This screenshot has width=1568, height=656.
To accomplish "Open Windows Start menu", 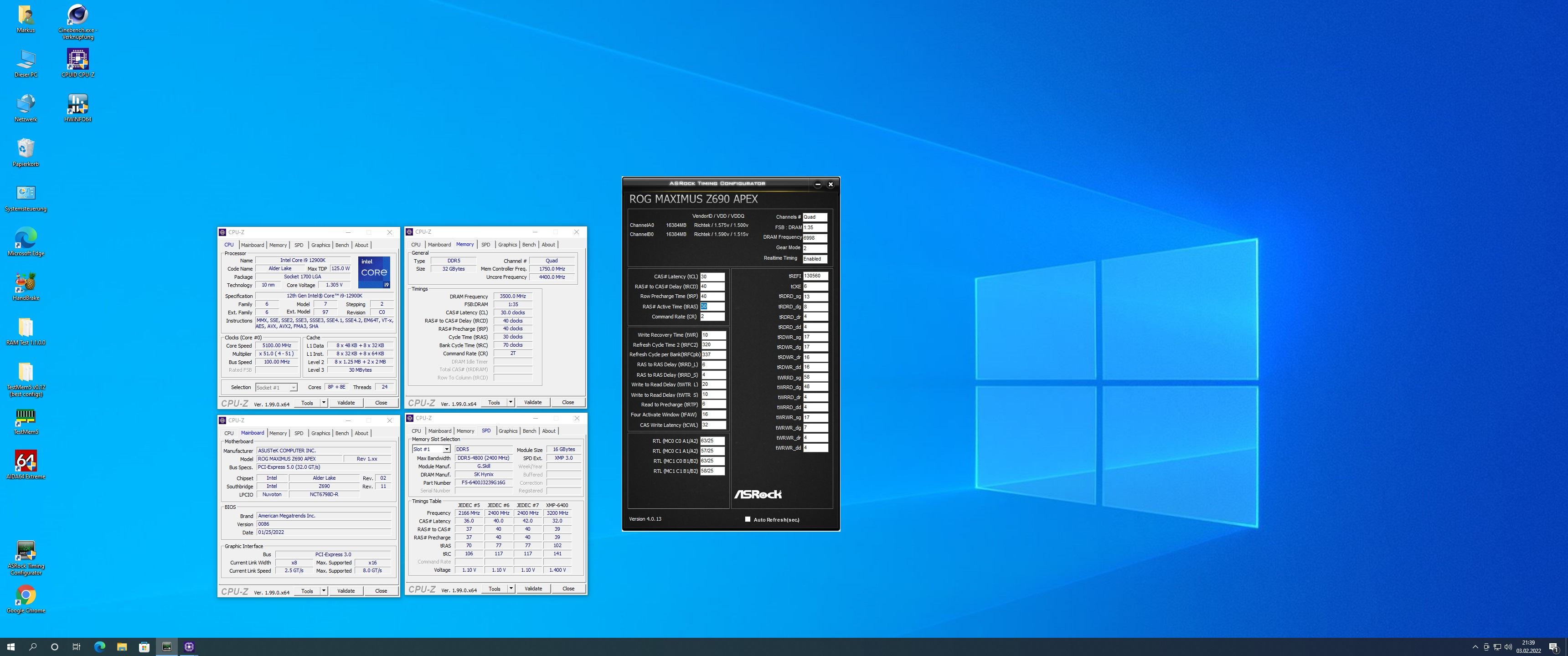I will pos(10,647).
